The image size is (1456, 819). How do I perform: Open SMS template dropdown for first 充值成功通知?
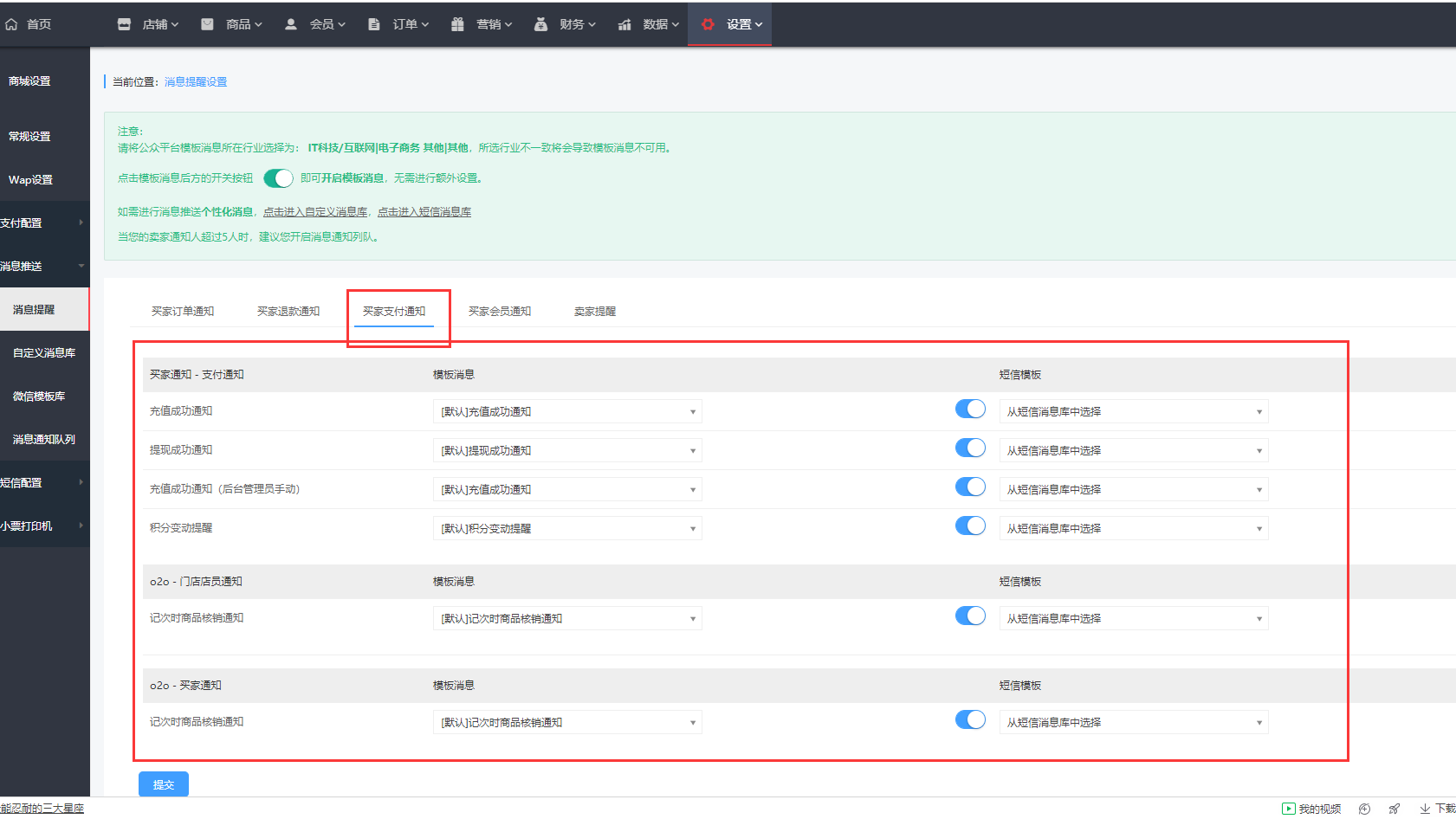(1134, 411)
